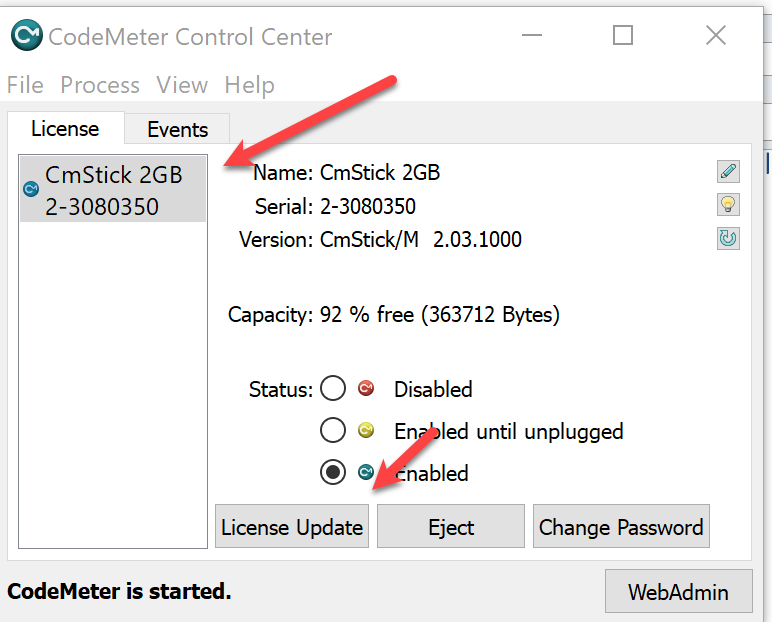Viewport: 772px width, 622px height.
Task: Click the yellow Enabled until unplugged icon
Action: point(366,431)
